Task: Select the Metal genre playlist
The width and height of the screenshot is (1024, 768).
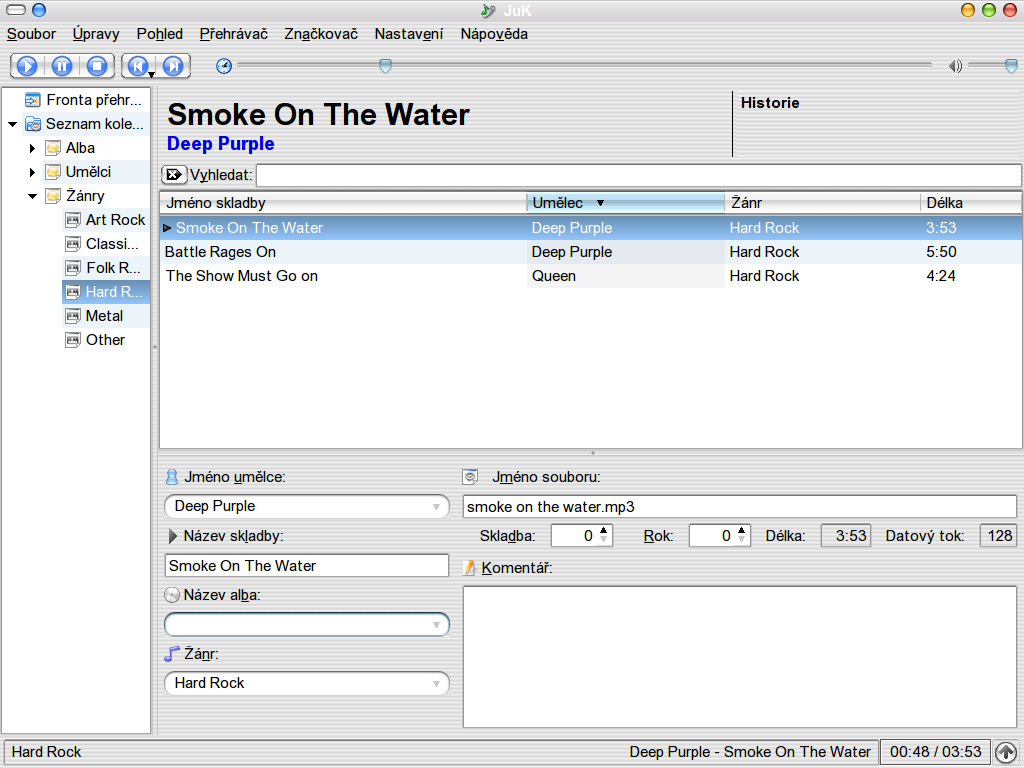Action: click(x=106, y=316)
